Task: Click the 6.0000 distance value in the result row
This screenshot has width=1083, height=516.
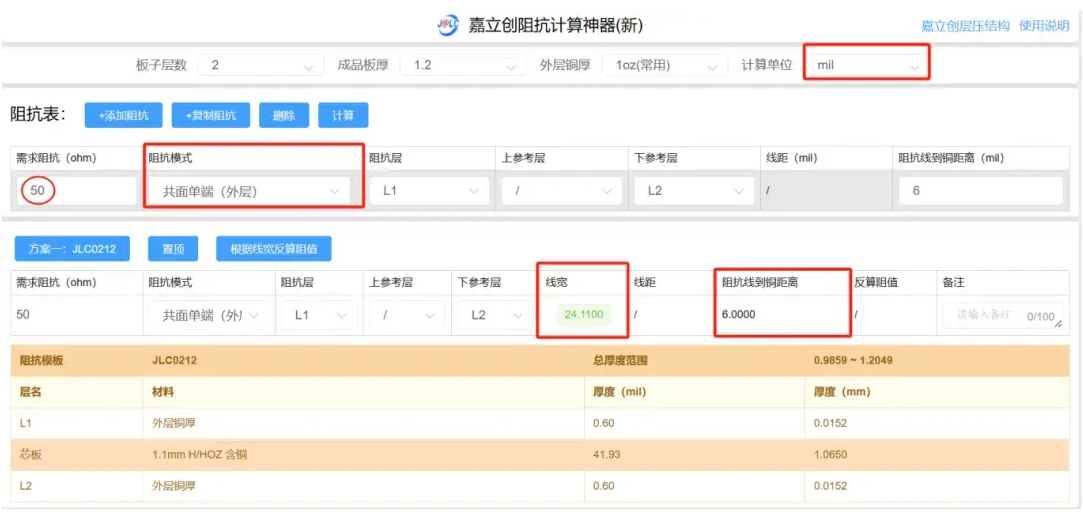Action: [738, 315]
